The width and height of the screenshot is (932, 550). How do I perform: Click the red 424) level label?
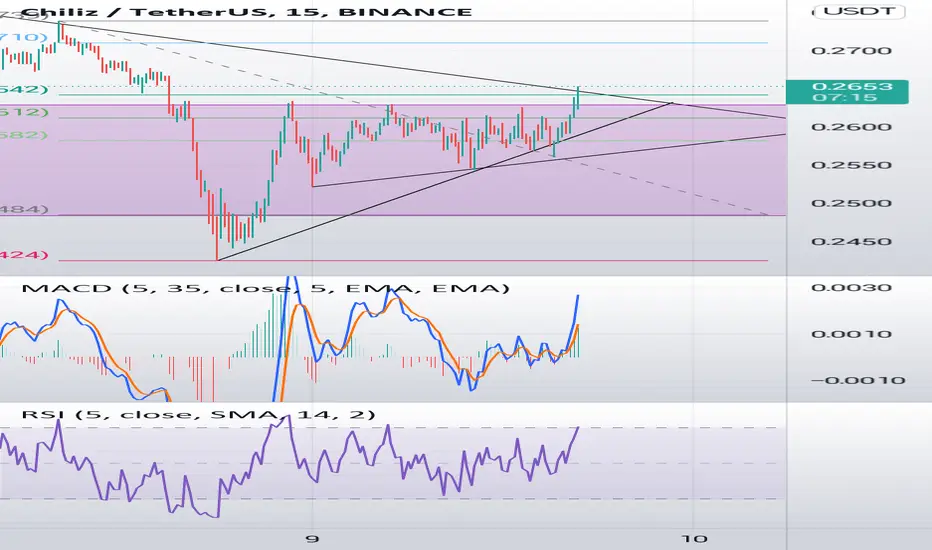(x=24, y=255)
